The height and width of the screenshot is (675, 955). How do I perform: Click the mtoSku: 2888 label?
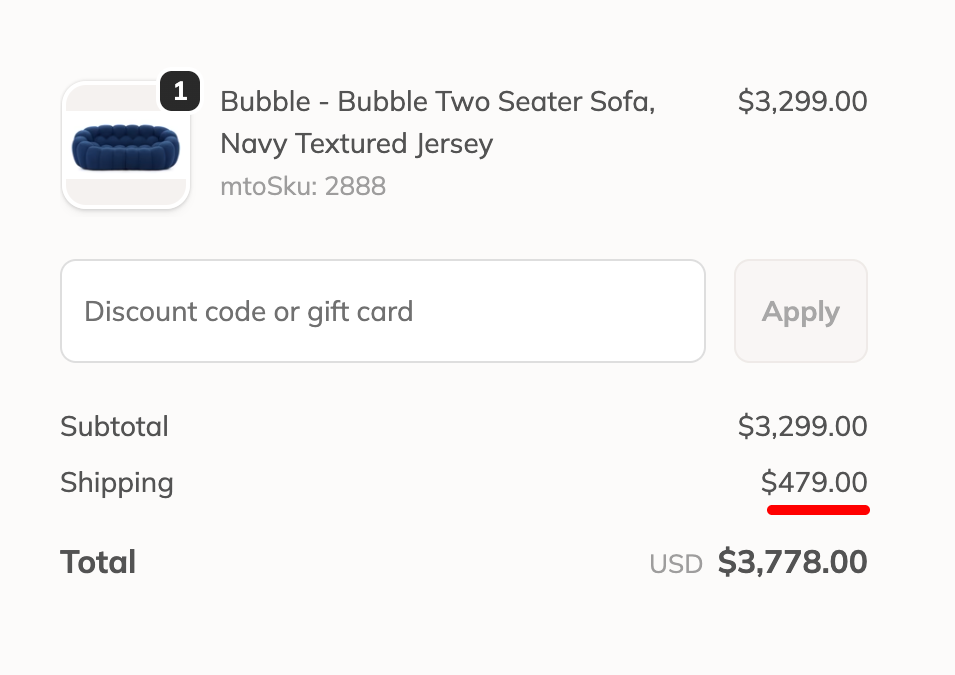point(302,186)
